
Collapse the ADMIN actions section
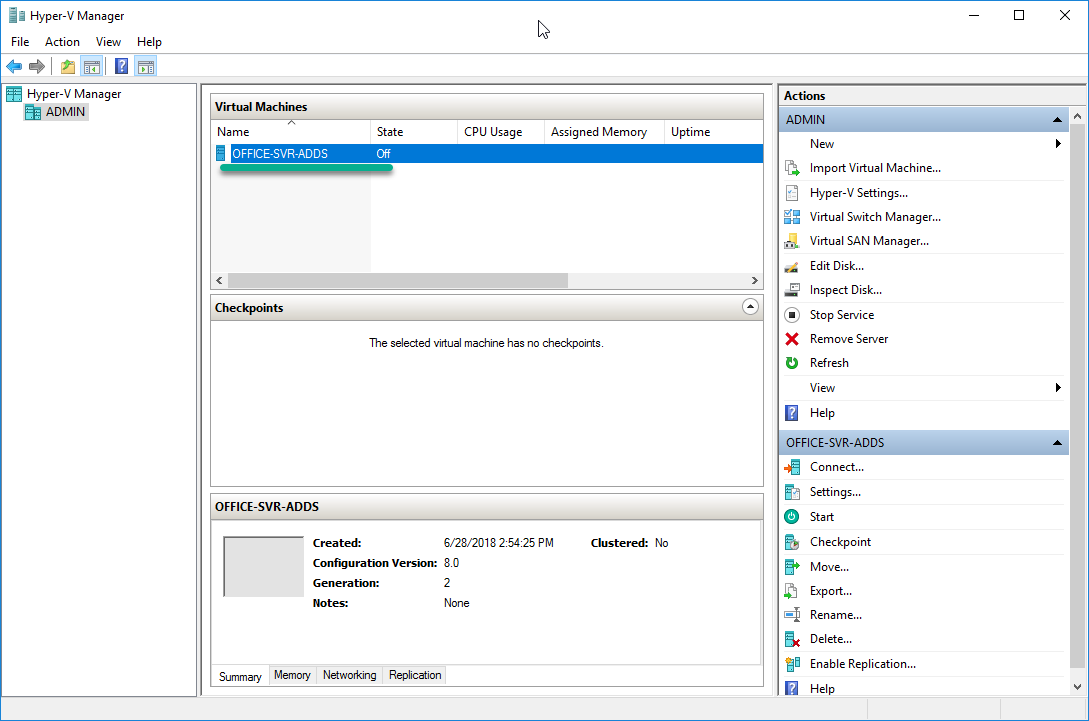pyautogui.click(x=1057, y=119)
